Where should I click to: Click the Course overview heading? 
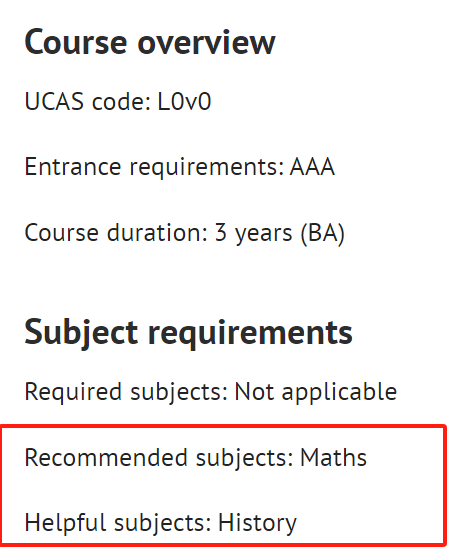coord(150,42)
